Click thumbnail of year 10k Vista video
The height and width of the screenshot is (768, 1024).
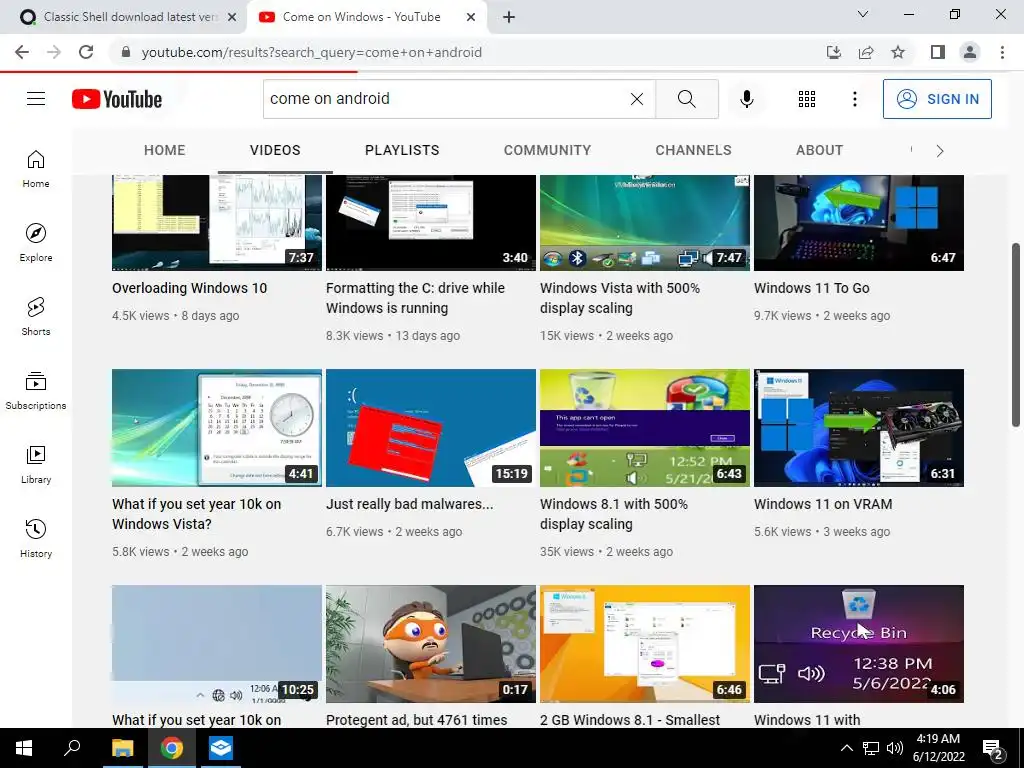[x=217, y=428]
